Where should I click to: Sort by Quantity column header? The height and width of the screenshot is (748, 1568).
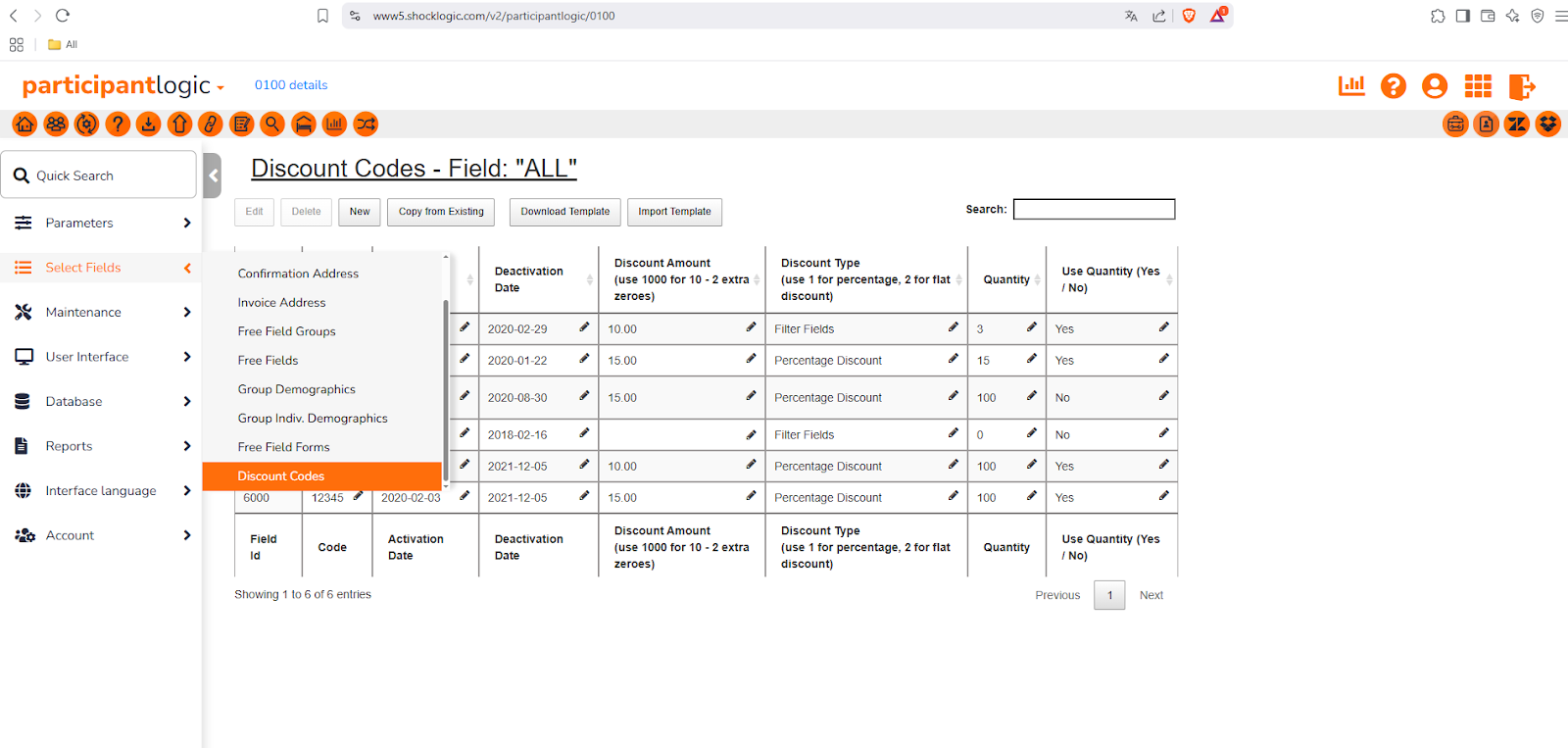point(1006,279)
